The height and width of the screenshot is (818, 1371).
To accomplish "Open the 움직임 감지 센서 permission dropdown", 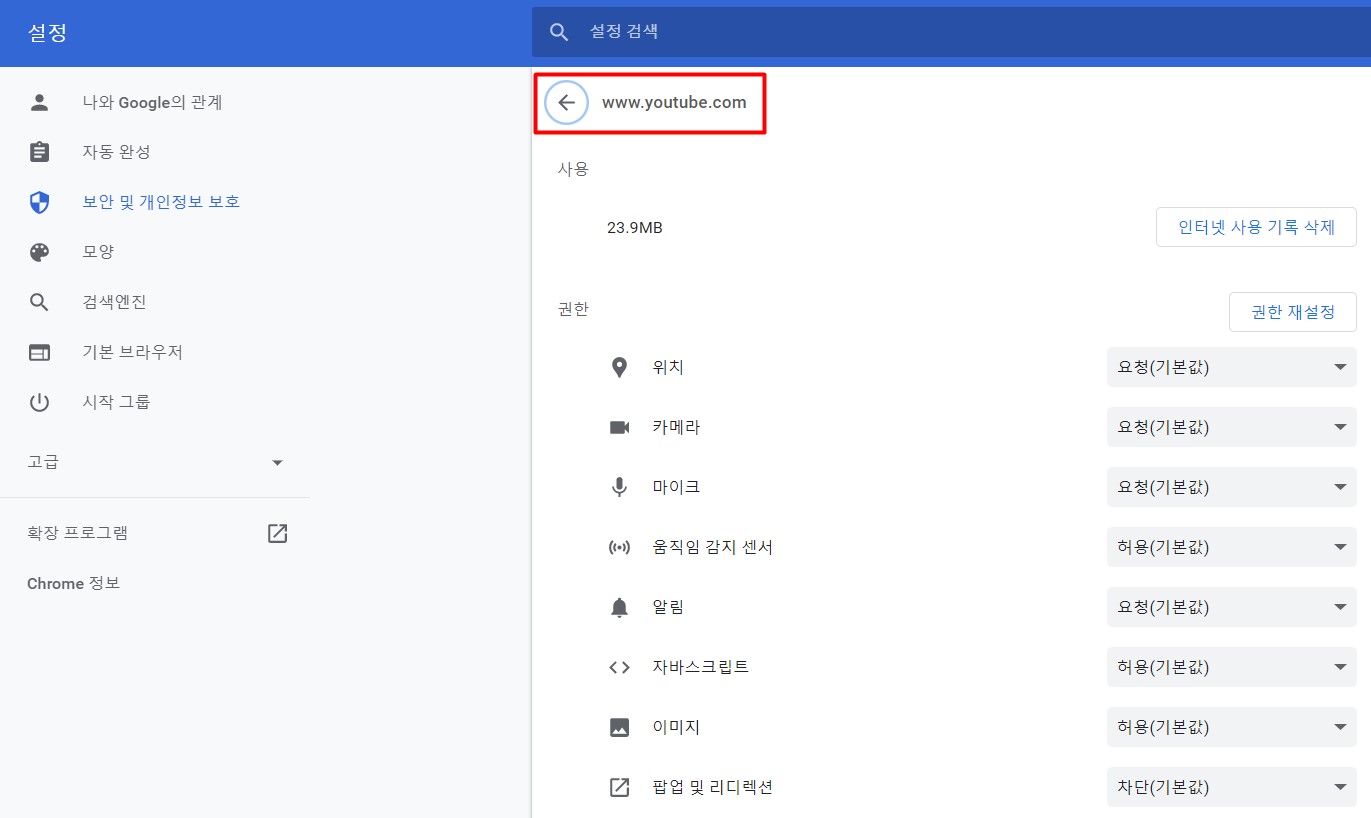I will [1231, 547].
